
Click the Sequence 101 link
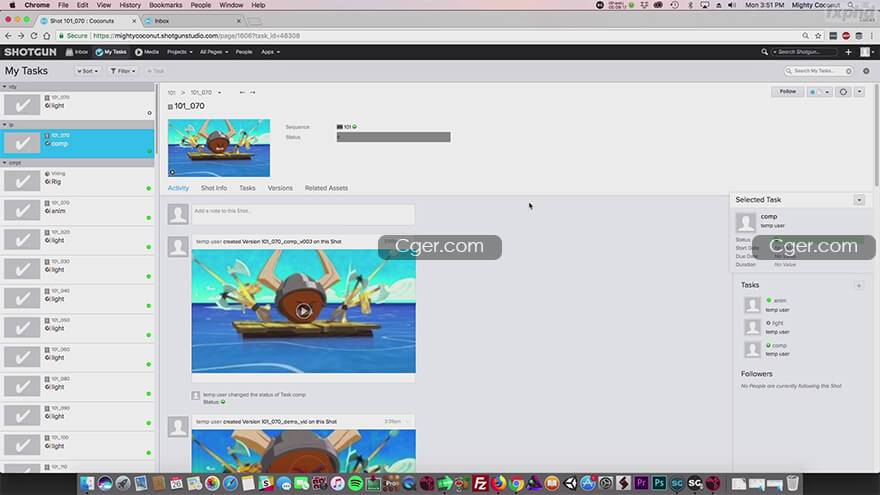(347, 127)
